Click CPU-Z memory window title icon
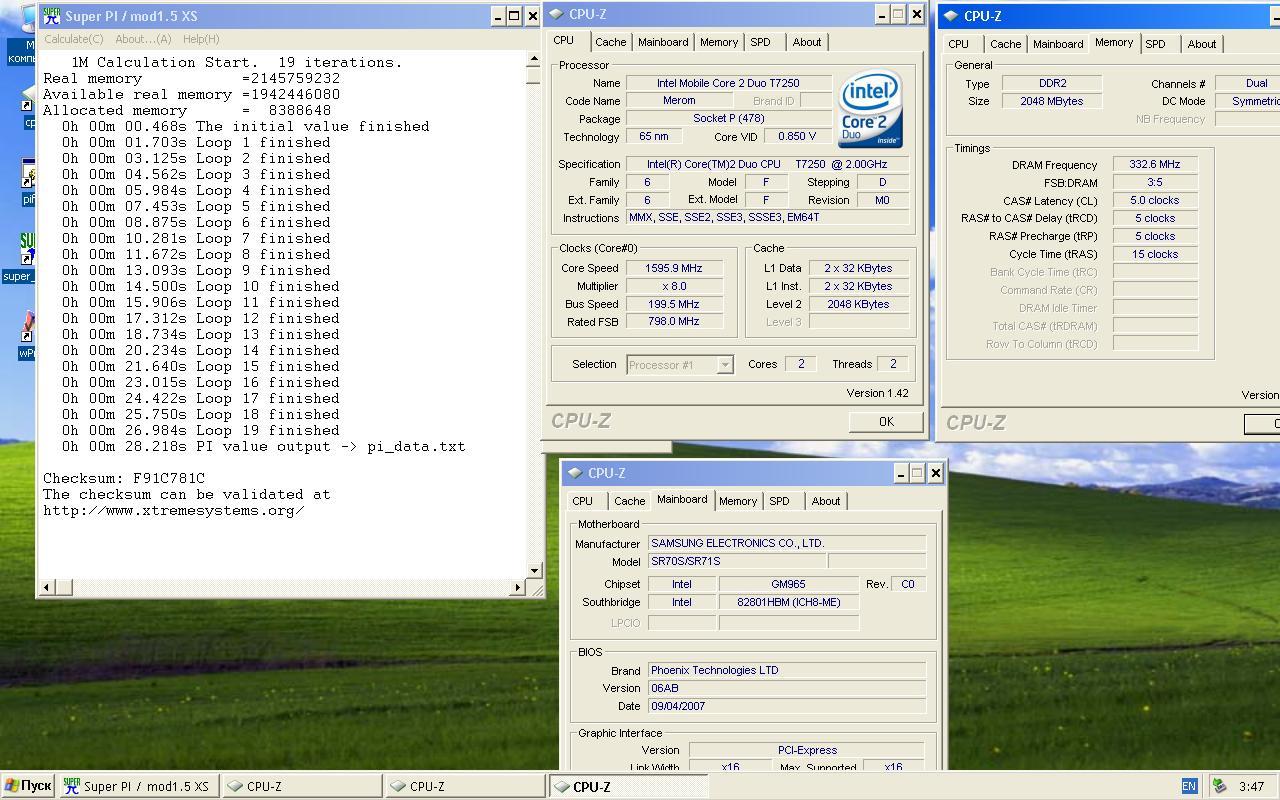1280x800 pixels. [951, 16]
